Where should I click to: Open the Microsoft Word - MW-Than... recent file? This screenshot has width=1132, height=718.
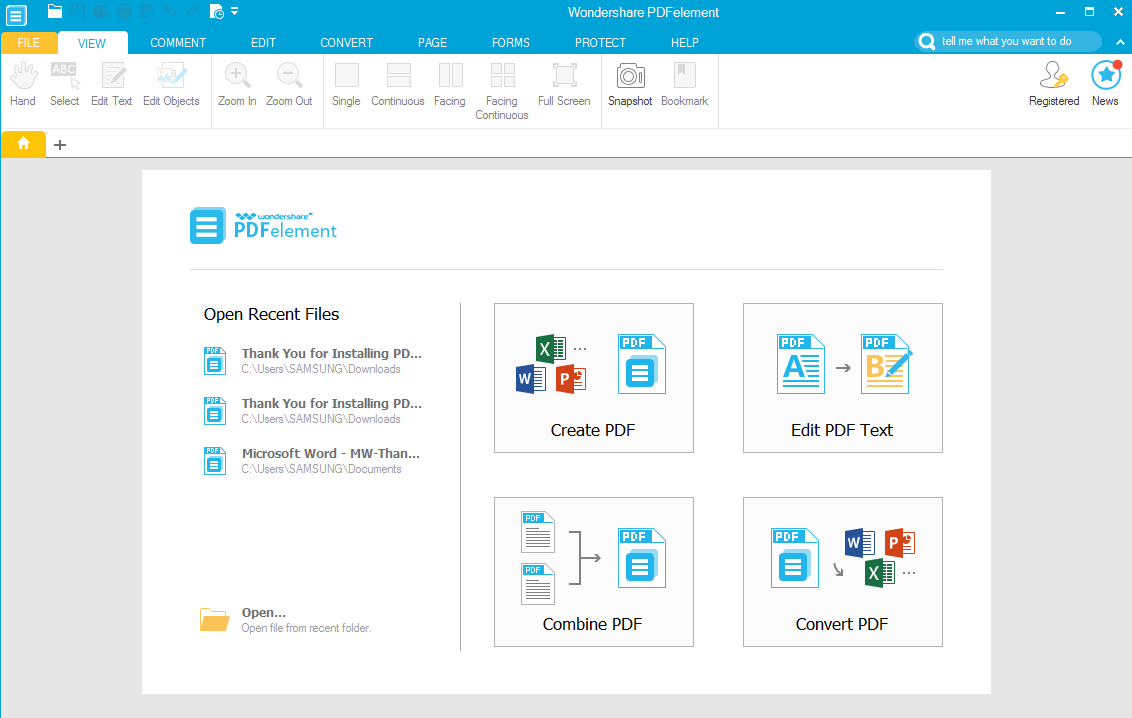[330, 460]
